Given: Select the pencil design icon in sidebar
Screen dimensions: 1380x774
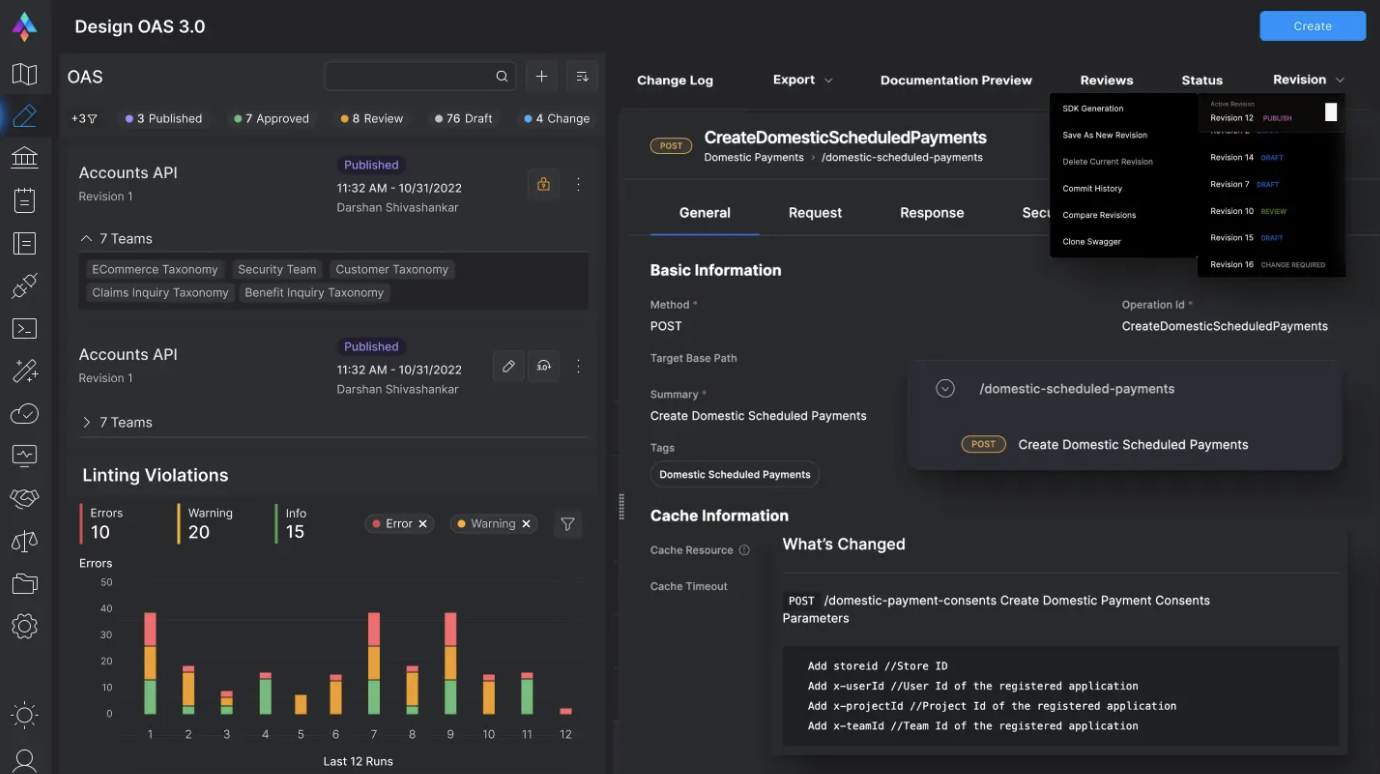Looking at the screenshot, I should tap(25, 116).
